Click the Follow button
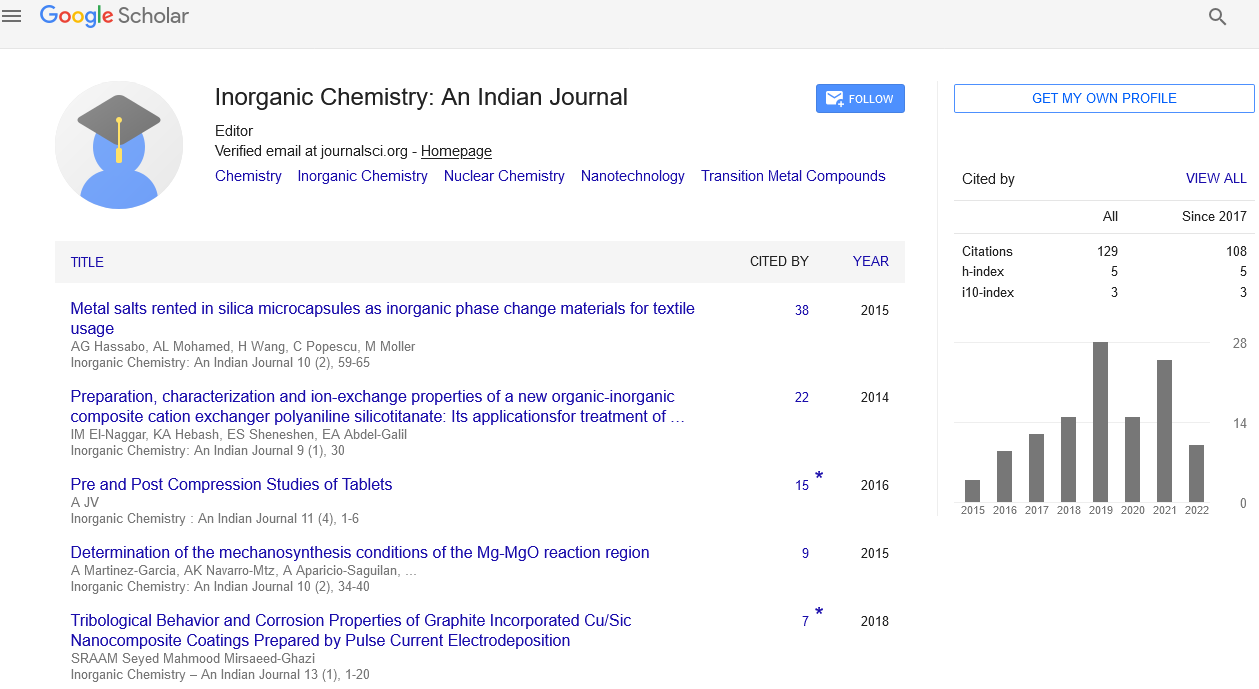Image resolution: width=1259 pixels, height=689 pixels. pyautogui.click(x=860, y=99)
